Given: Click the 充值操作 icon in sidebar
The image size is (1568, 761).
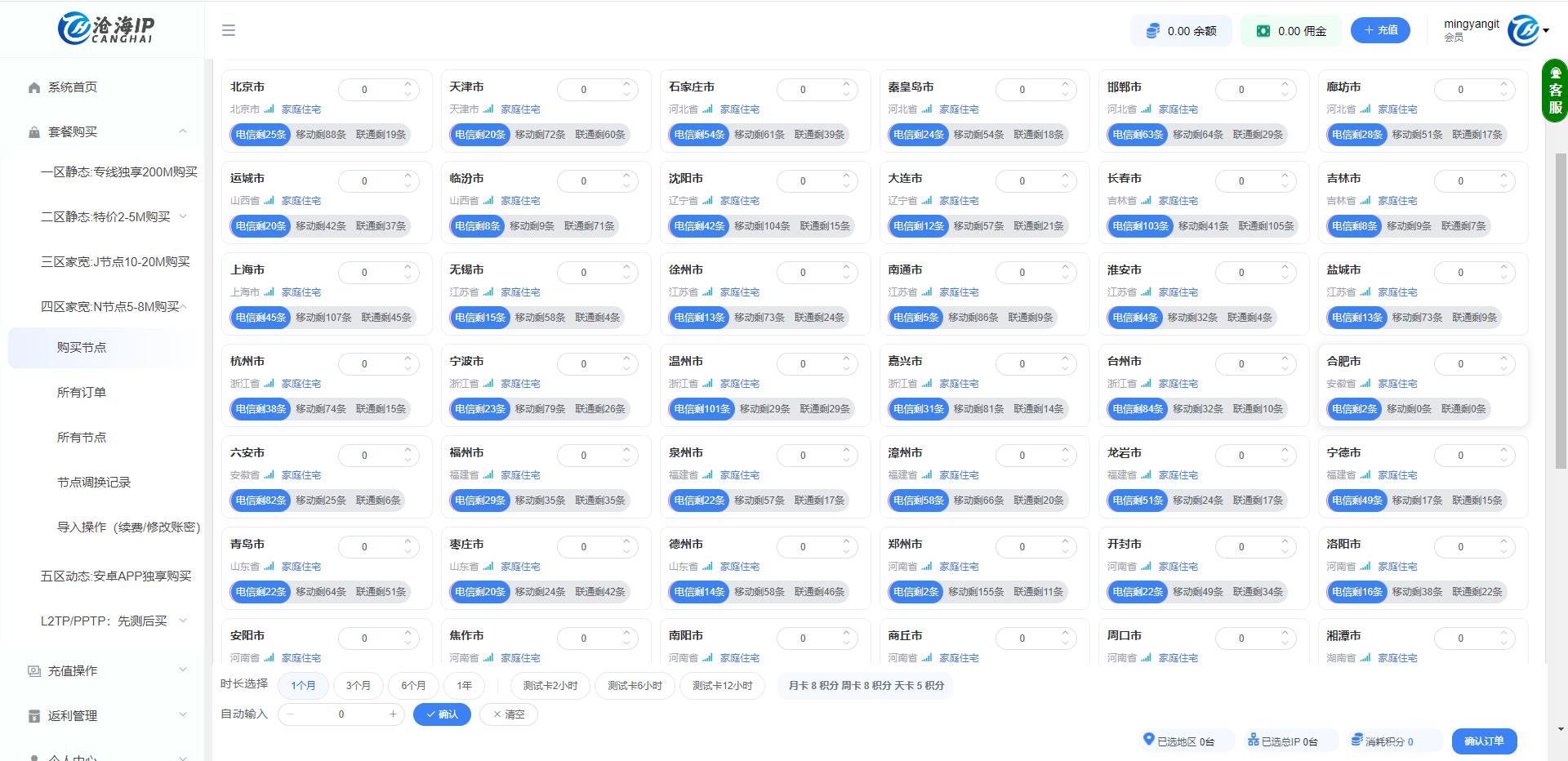Looking at the screenshot, I should 33,670.
